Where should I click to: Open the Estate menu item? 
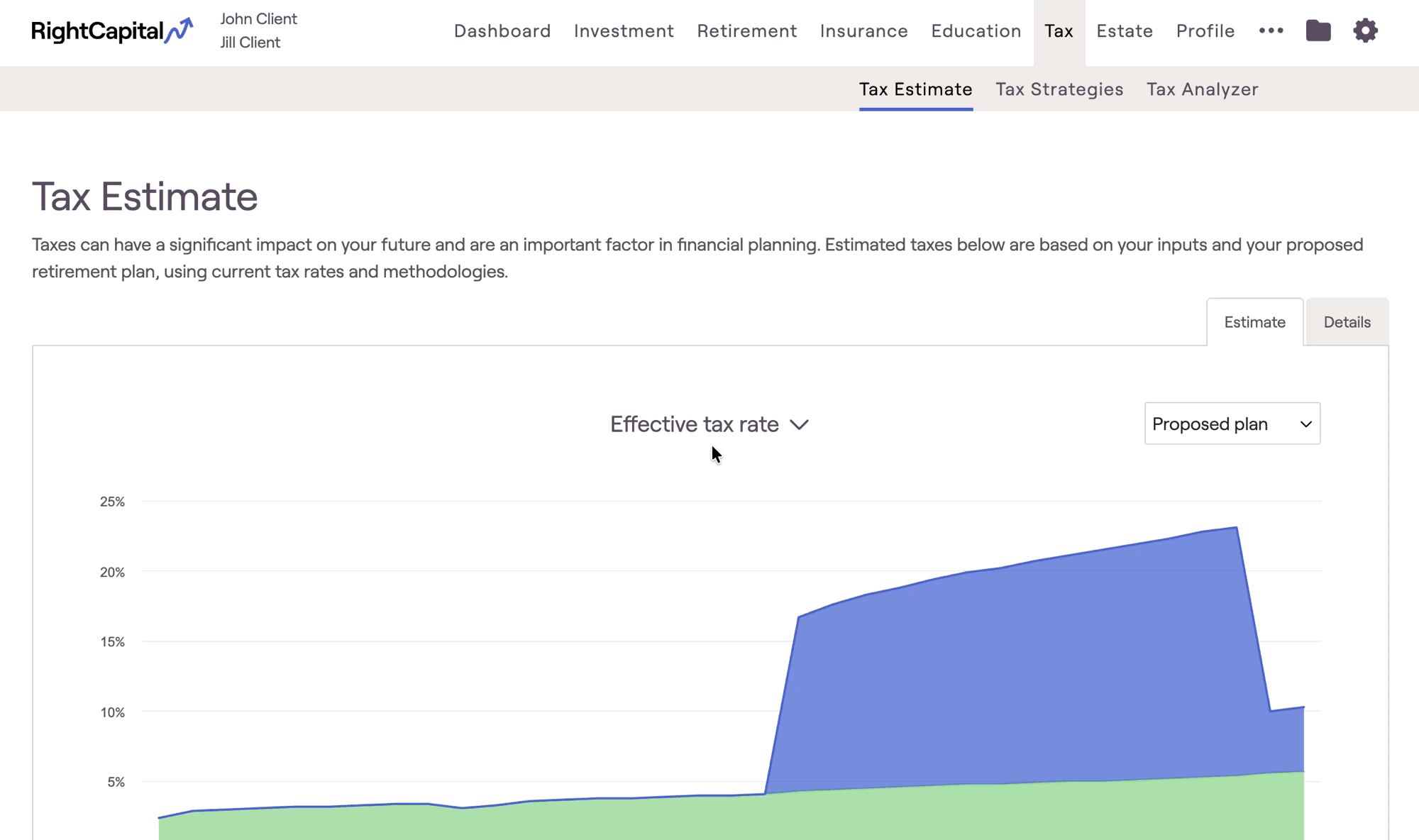[x=1124, y=31]
